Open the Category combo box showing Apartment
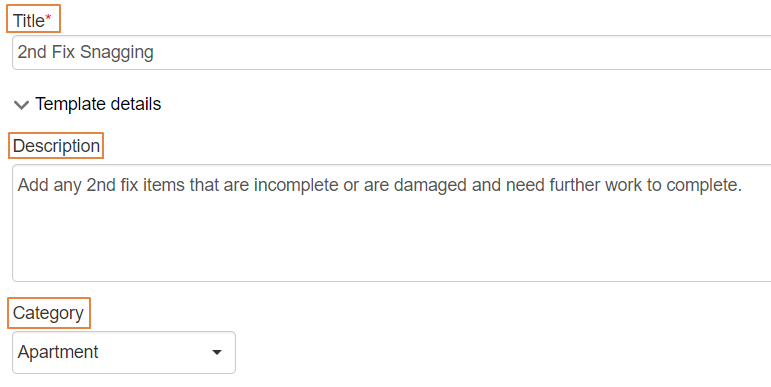This screenshot has height=387, width=771. tap(124, 352)
